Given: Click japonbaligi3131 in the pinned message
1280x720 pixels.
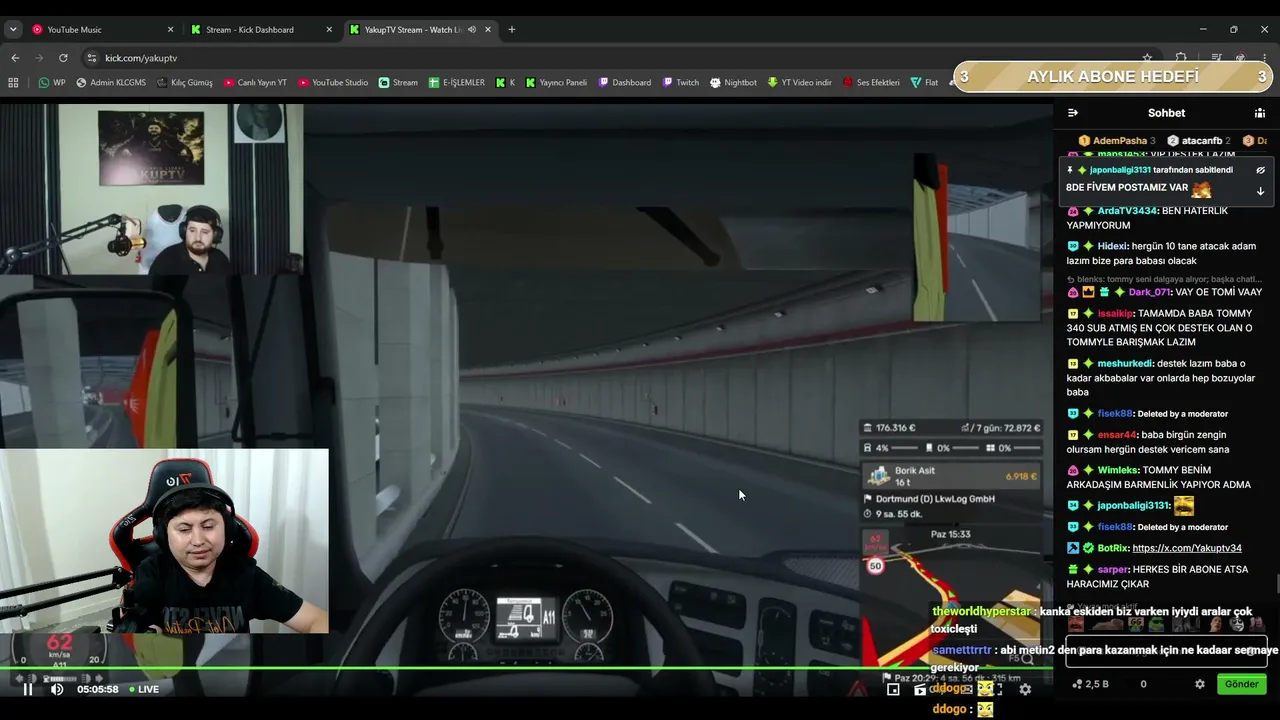Looking at the screenshot, I should pyautogui.click(x=1120, y=170).
